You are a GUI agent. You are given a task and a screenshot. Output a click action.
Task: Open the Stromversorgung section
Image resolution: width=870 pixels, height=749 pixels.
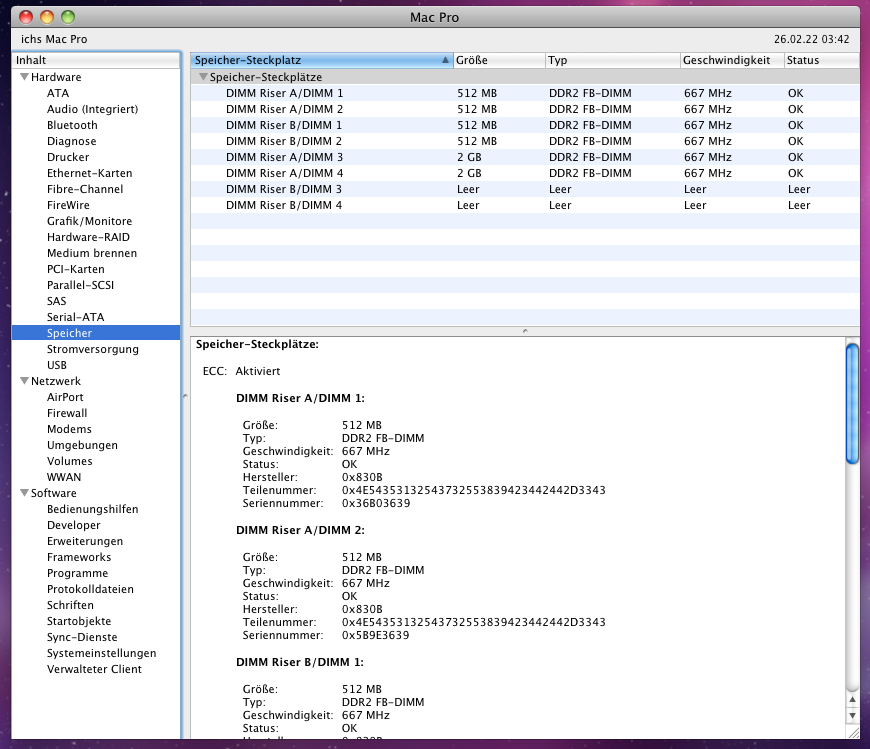click(93, 349)
